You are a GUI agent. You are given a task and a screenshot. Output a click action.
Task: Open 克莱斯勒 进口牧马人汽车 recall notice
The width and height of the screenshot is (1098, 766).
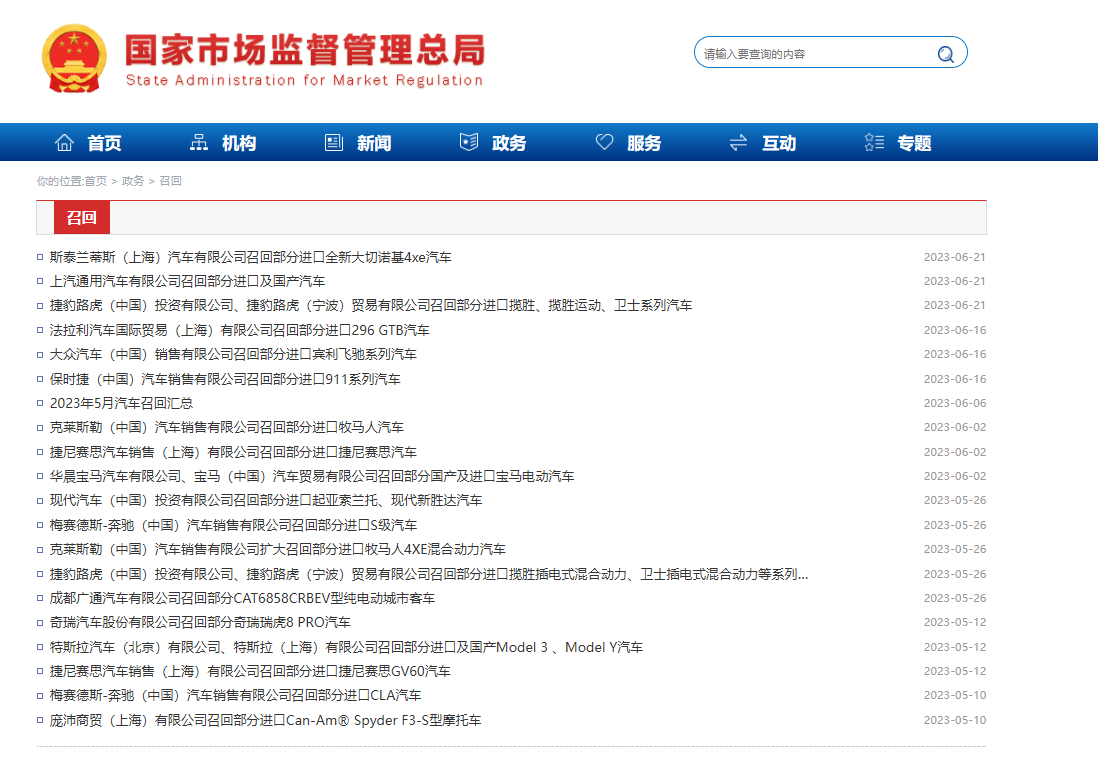[x=226, y=427]
